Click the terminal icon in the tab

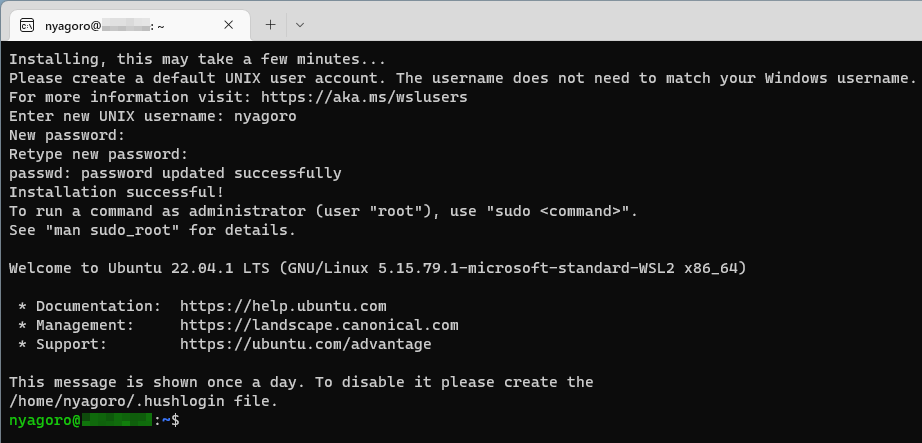pyautogui.click(x=26, y=25)
